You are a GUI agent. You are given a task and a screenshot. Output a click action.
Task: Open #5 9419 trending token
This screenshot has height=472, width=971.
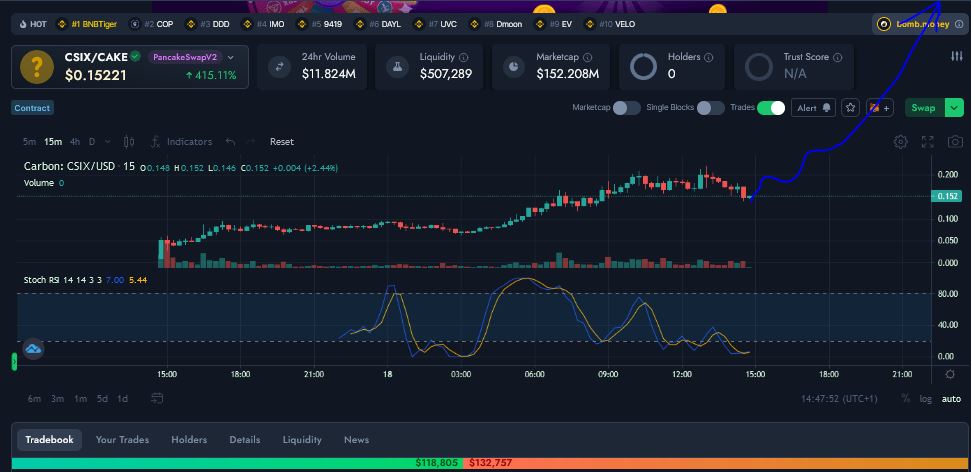coord(320,25)
